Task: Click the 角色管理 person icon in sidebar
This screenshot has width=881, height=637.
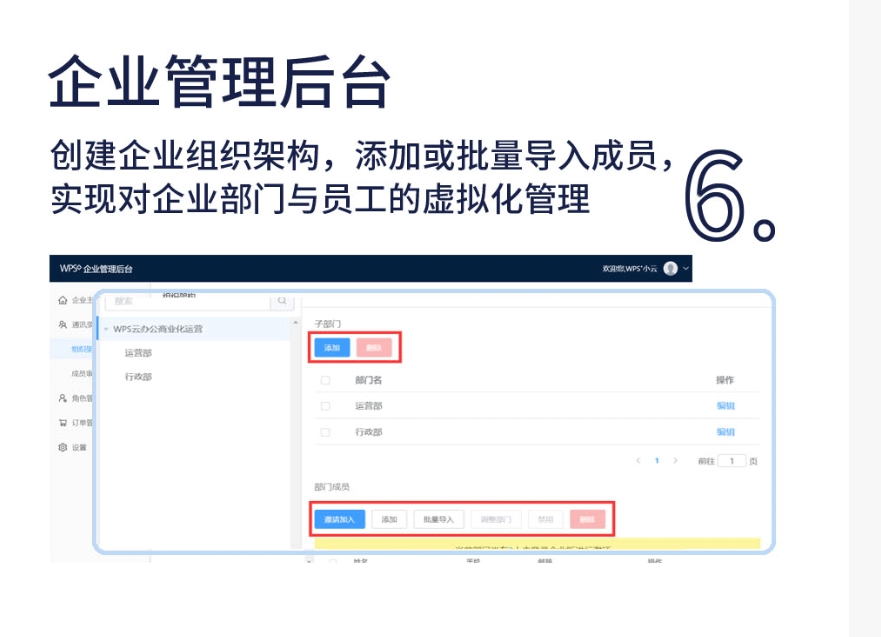Action: tap(63, 398)
